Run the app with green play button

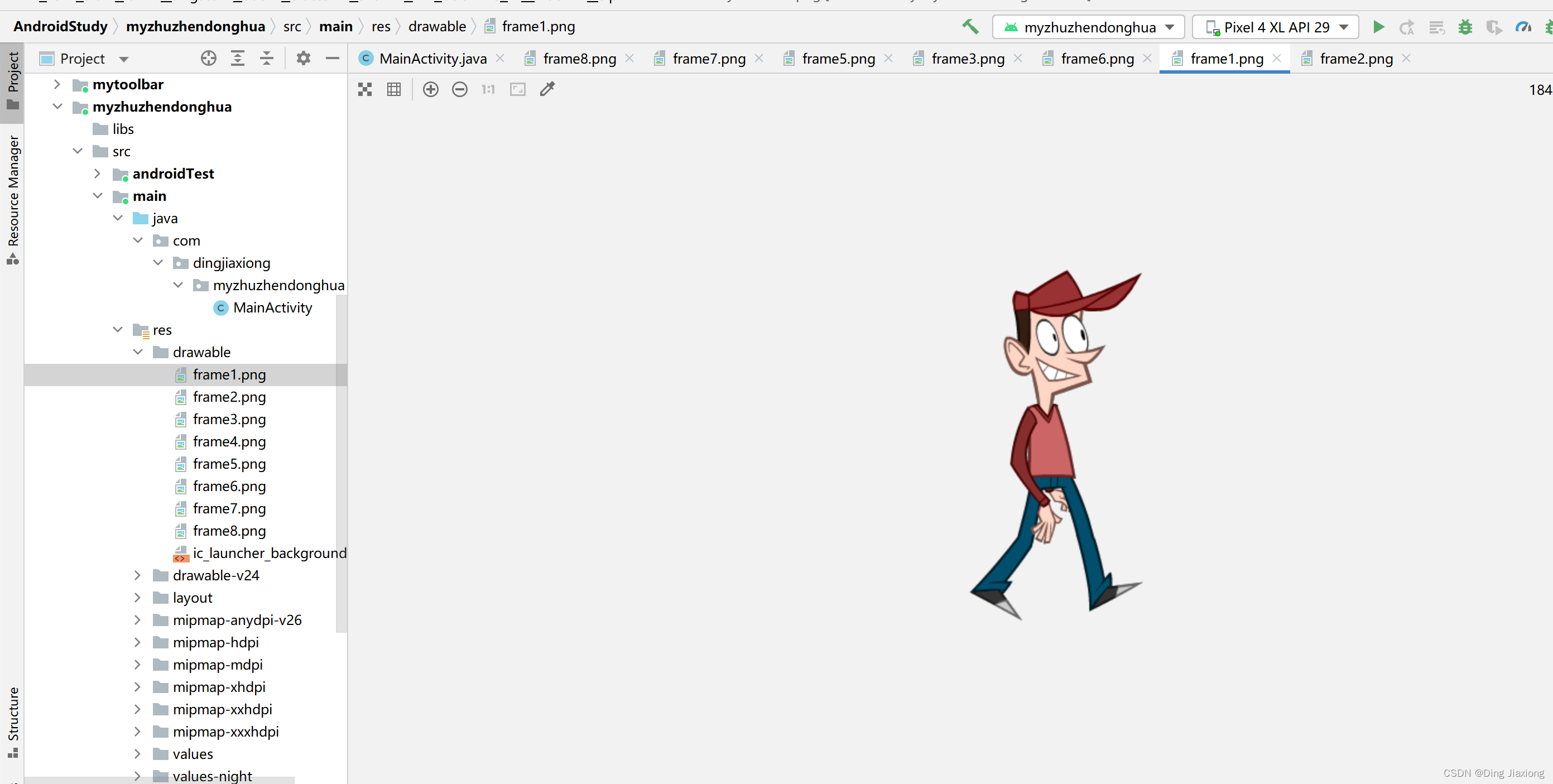pyautogui.click(x=1378, y=27)
